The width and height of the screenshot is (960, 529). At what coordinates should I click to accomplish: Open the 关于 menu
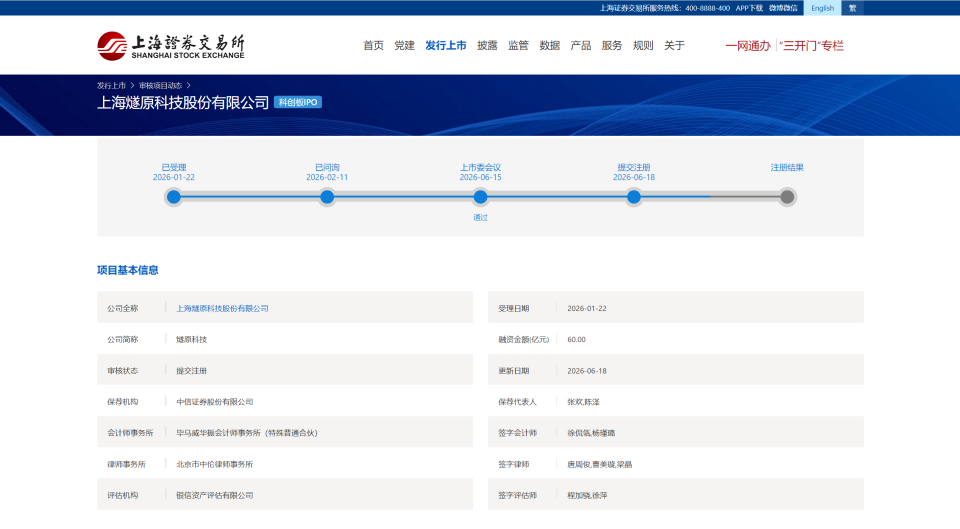(x=674, y=45)
